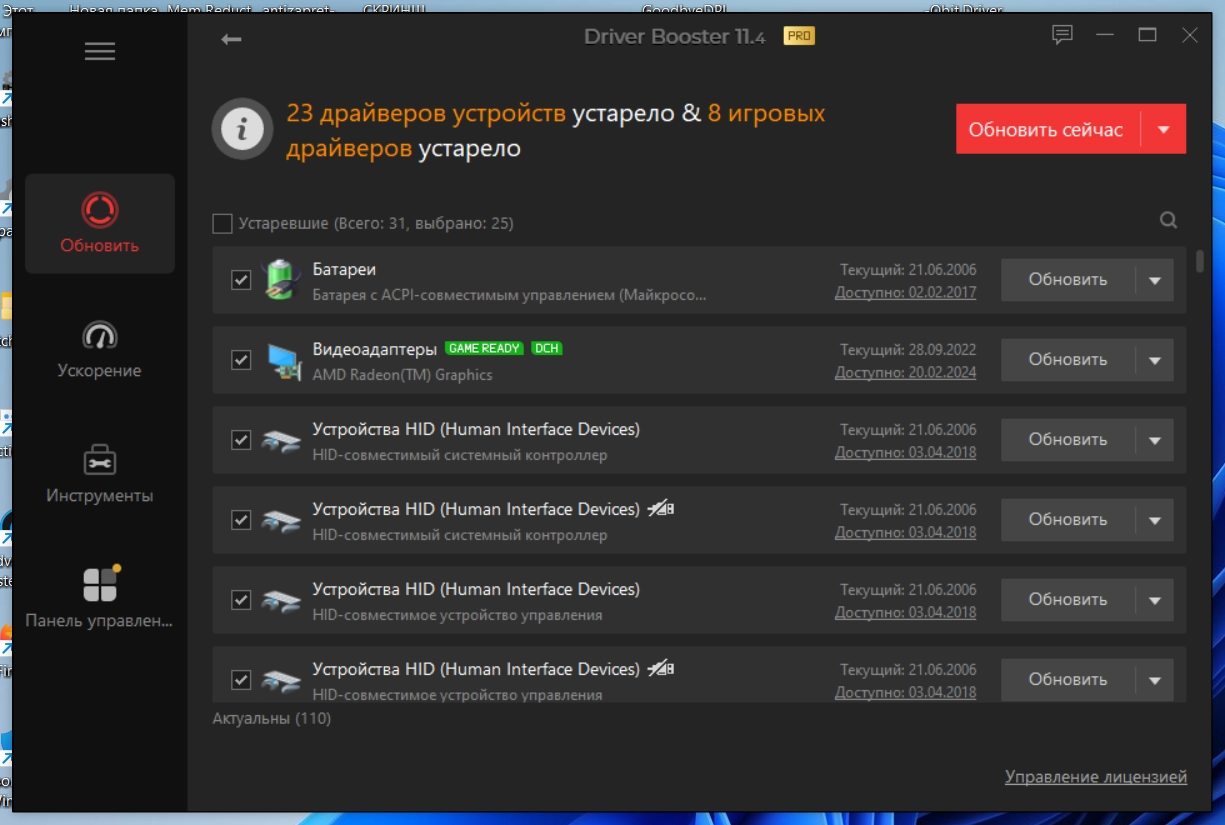Select AMD Radeon(TM) Graphics text
Viewport: 1225px width, 825px height.
coord(403,375)
